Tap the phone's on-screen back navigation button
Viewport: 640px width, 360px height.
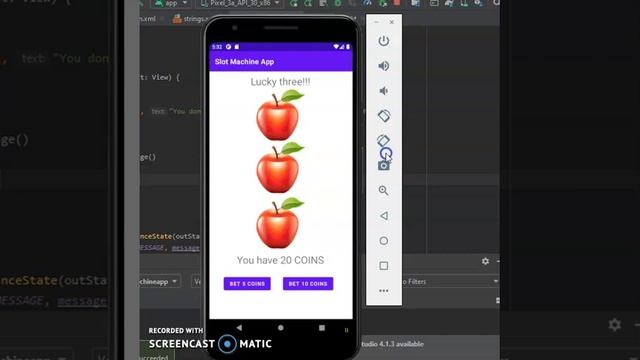click(x=239, y=327)
